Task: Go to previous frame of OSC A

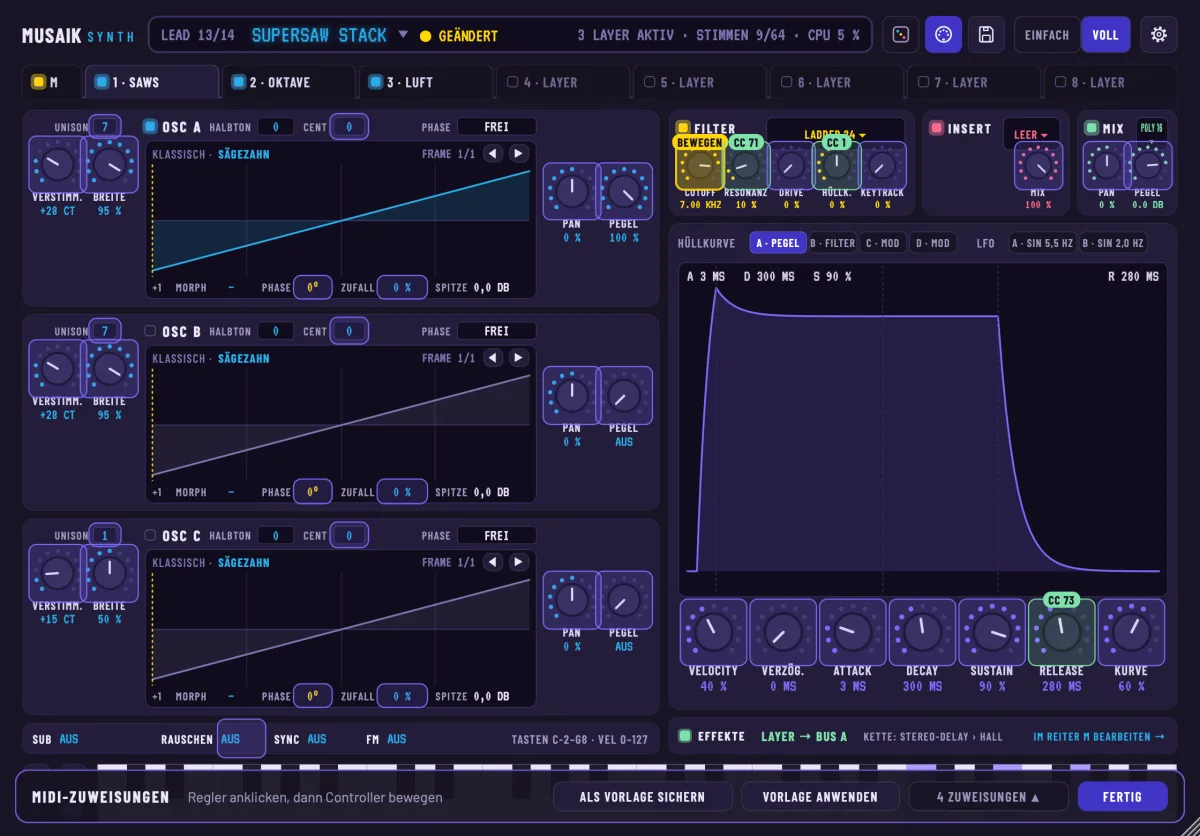Action: (492, 153)
